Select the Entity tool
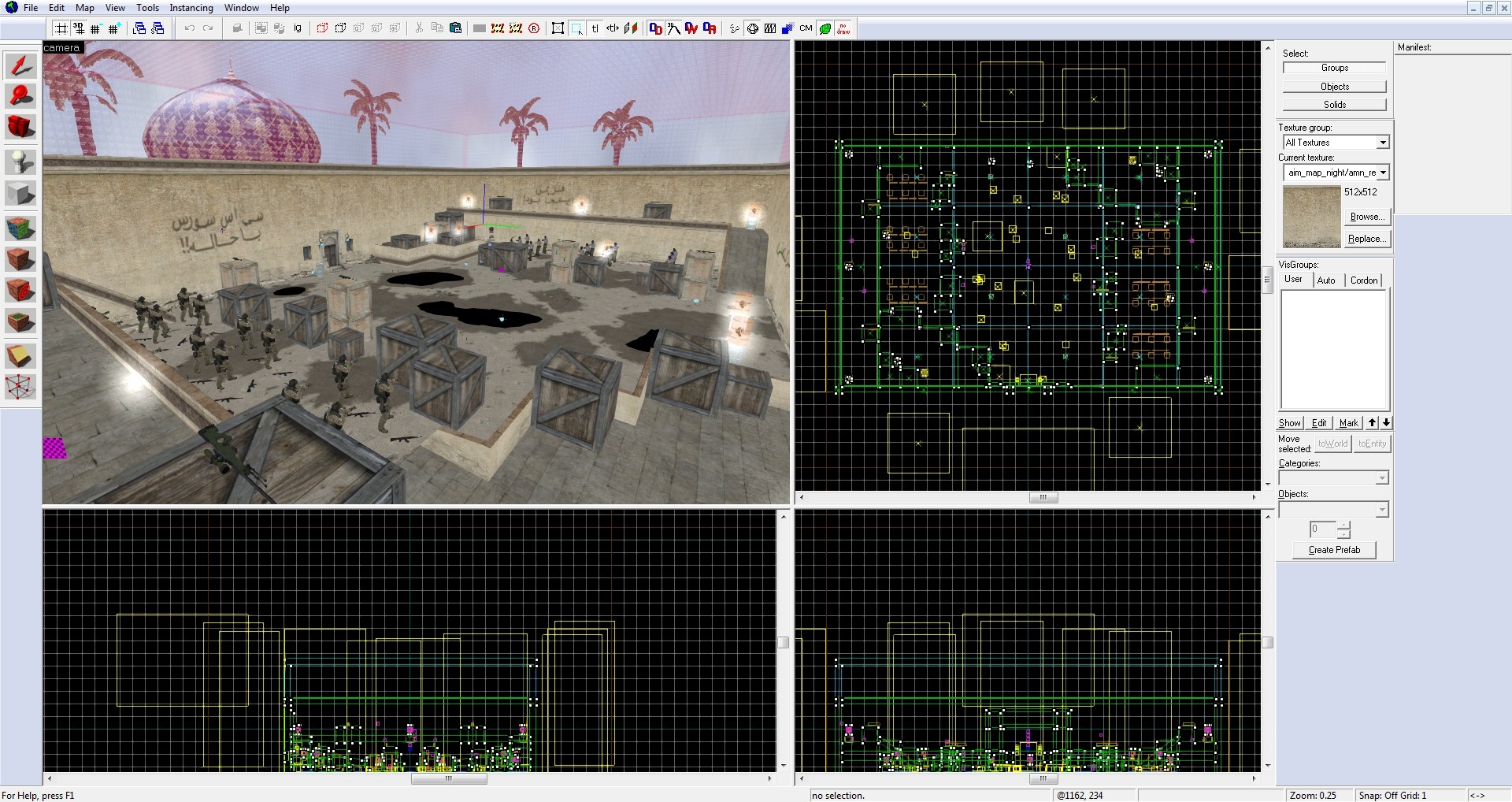The height and width of the screenshot is (802, 1512). tap(21, 162)
